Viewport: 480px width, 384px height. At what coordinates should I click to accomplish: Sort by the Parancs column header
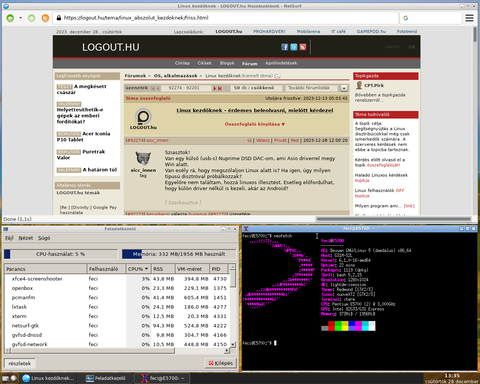(x=45, y=269)
